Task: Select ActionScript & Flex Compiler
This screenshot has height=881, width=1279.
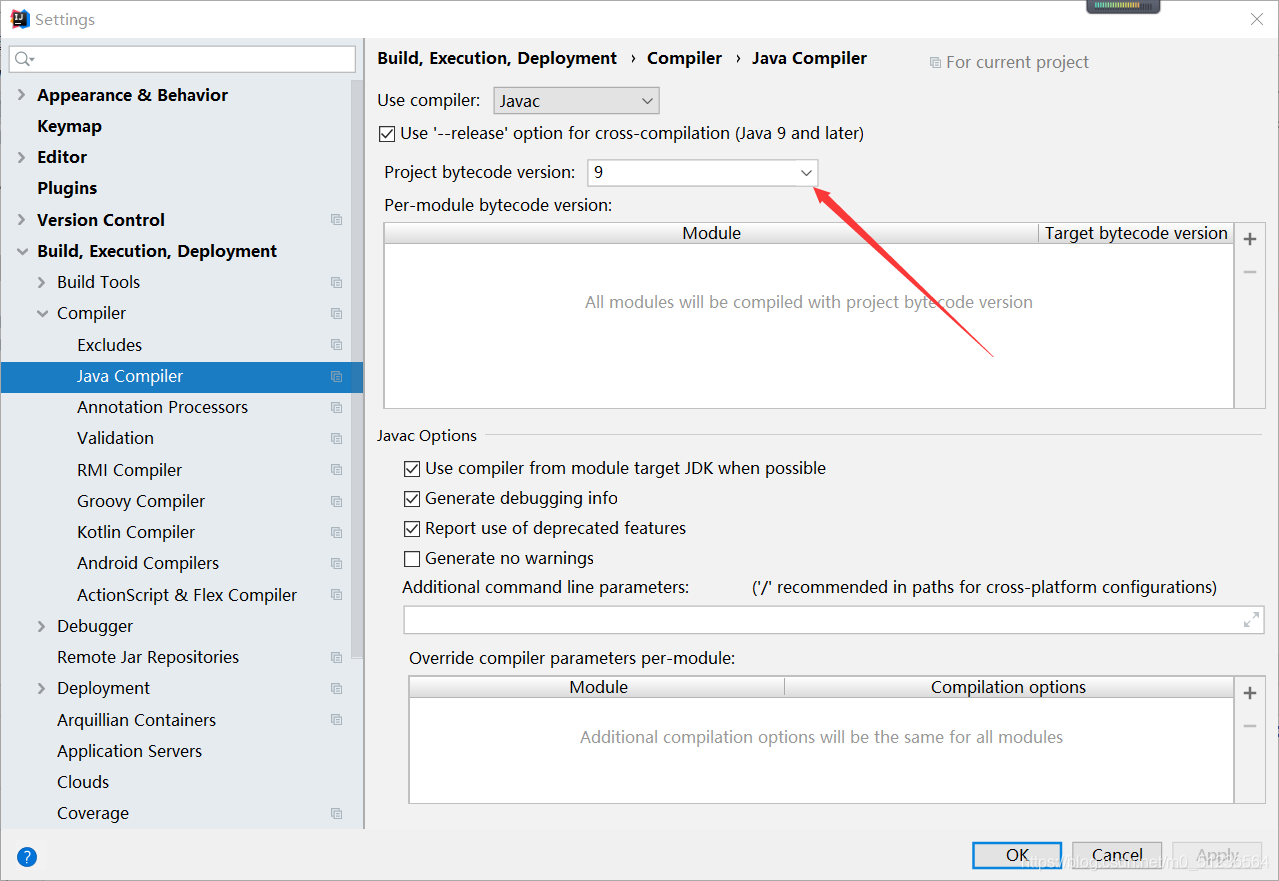Action: (187, 595)
